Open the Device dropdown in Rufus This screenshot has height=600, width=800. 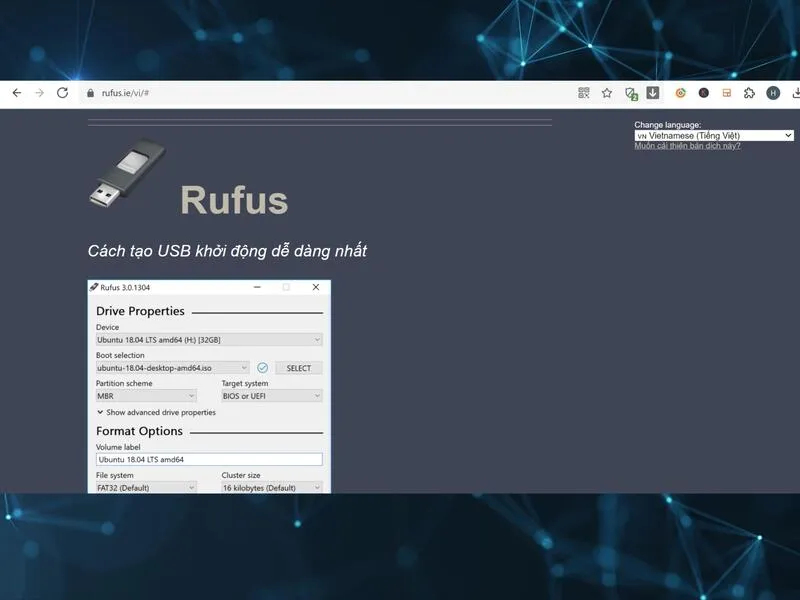pos(209,340)
